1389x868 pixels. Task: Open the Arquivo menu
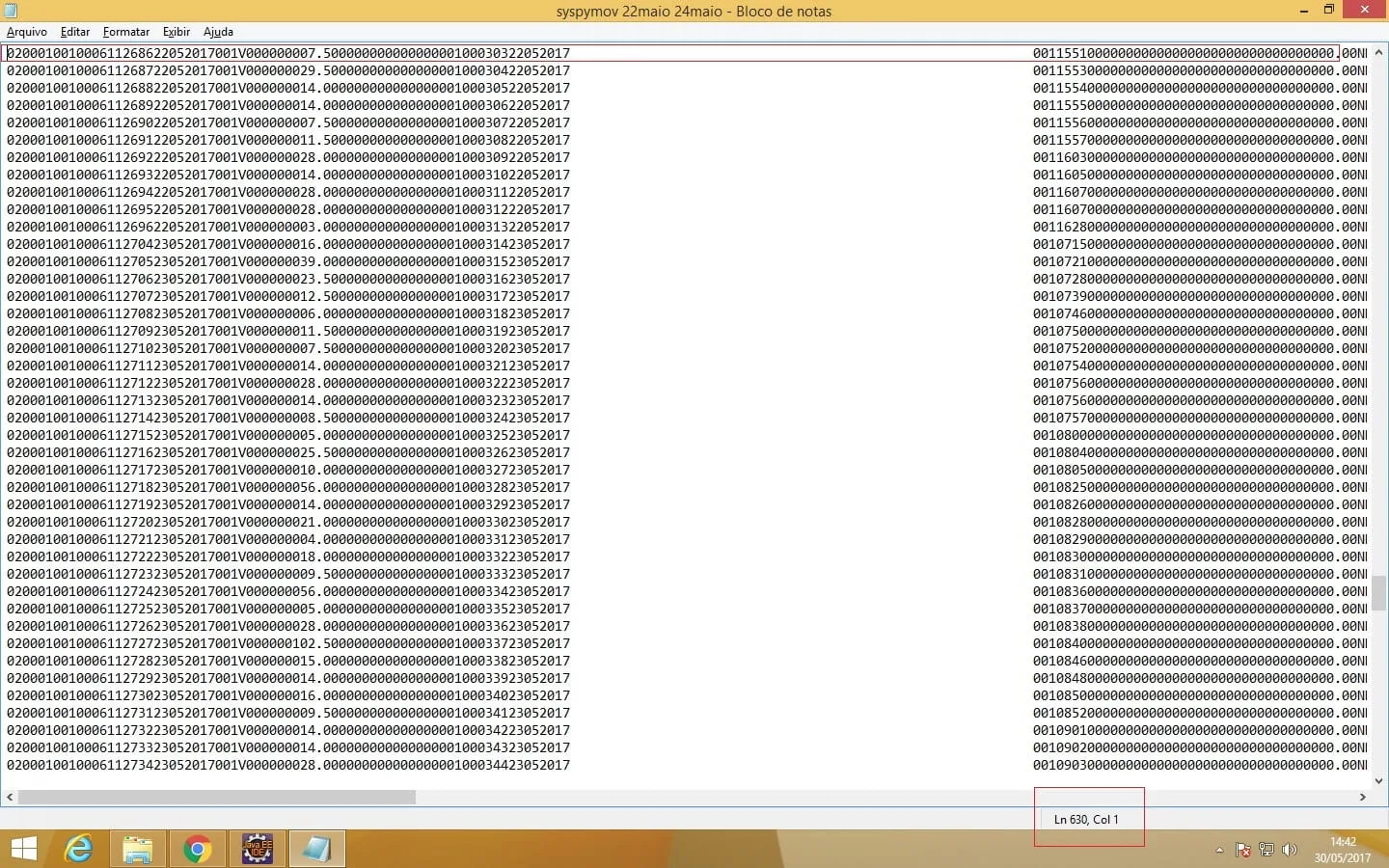click(27, 32)
